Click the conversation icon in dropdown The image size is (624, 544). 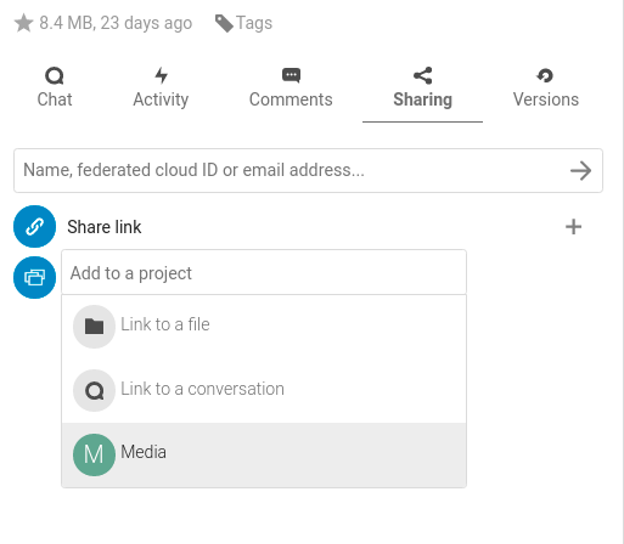(94, 390)
